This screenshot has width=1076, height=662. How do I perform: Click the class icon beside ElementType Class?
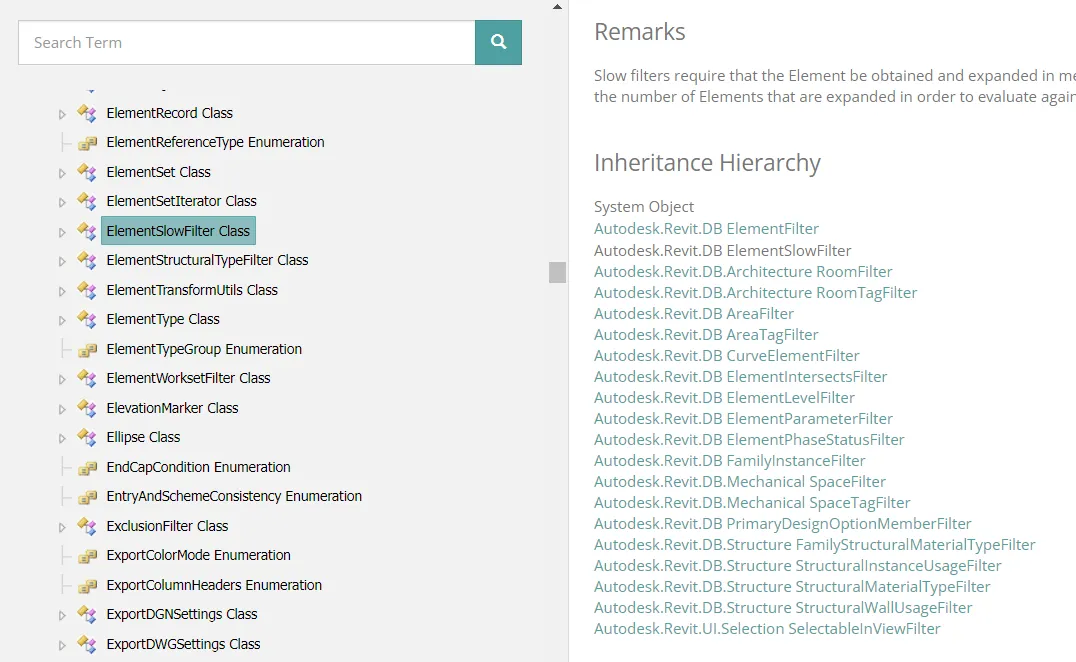click(x=86, y=319)
